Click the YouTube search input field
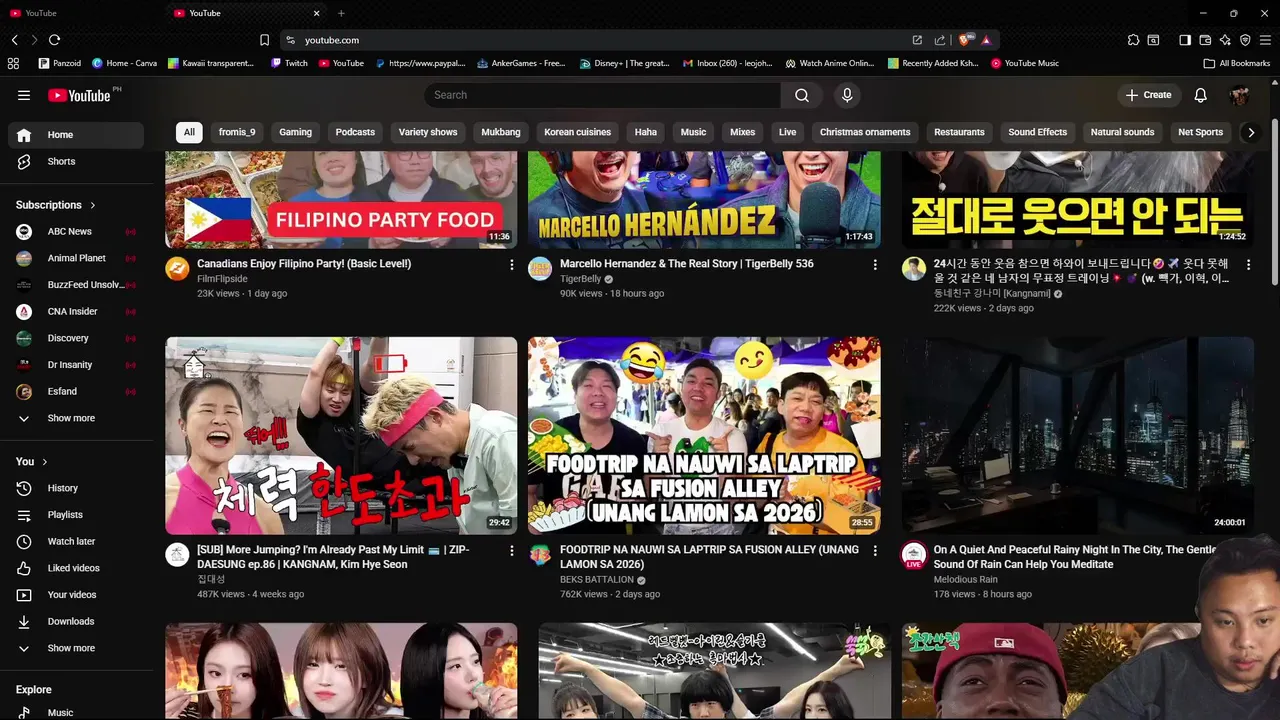The width and height of the screenshot is (1280, 720). click(x=602, y=95)
